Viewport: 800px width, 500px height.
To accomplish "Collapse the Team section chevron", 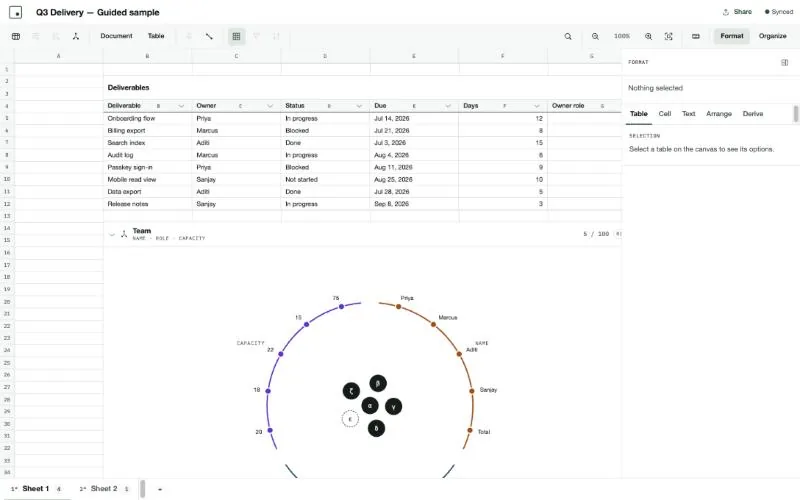I will (112, 235).
